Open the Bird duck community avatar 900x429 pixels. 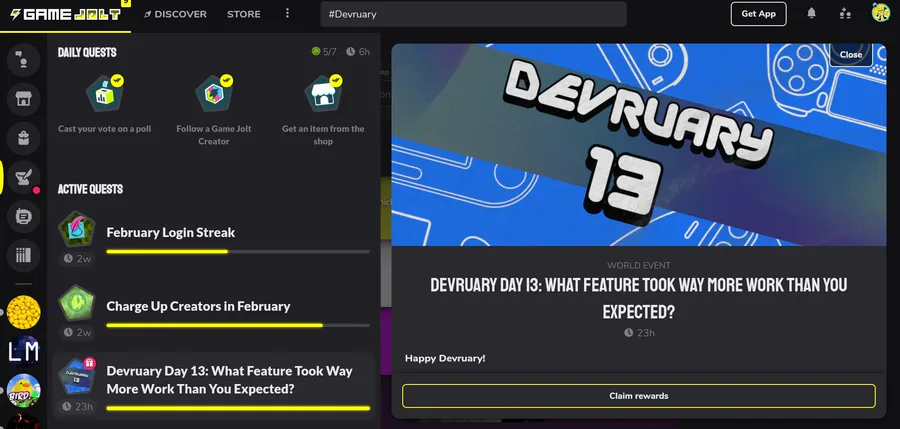coord(24,390)
